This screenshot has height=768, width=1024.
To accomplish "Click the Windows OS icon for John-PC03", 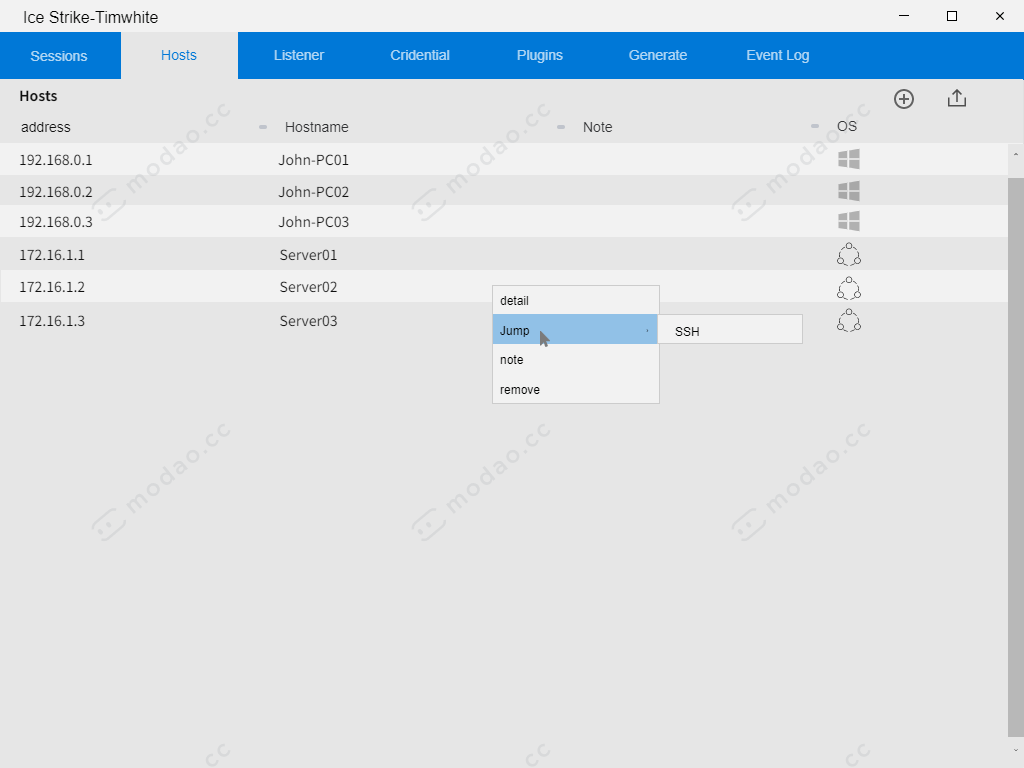I will point(848,221).
